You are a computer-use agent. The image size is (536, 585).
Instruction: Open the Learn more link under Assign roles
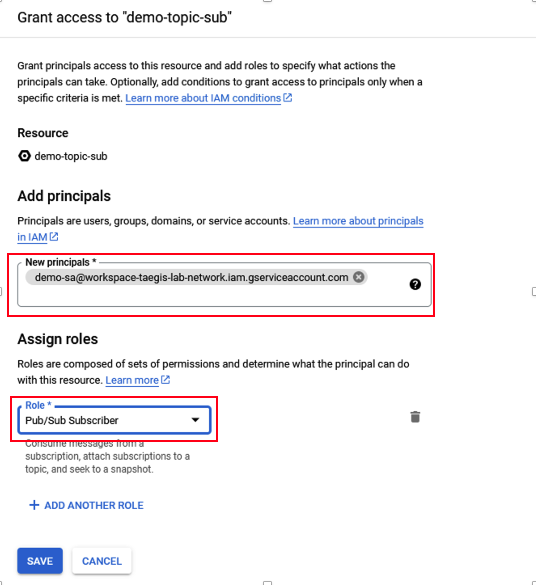(132, 380)
